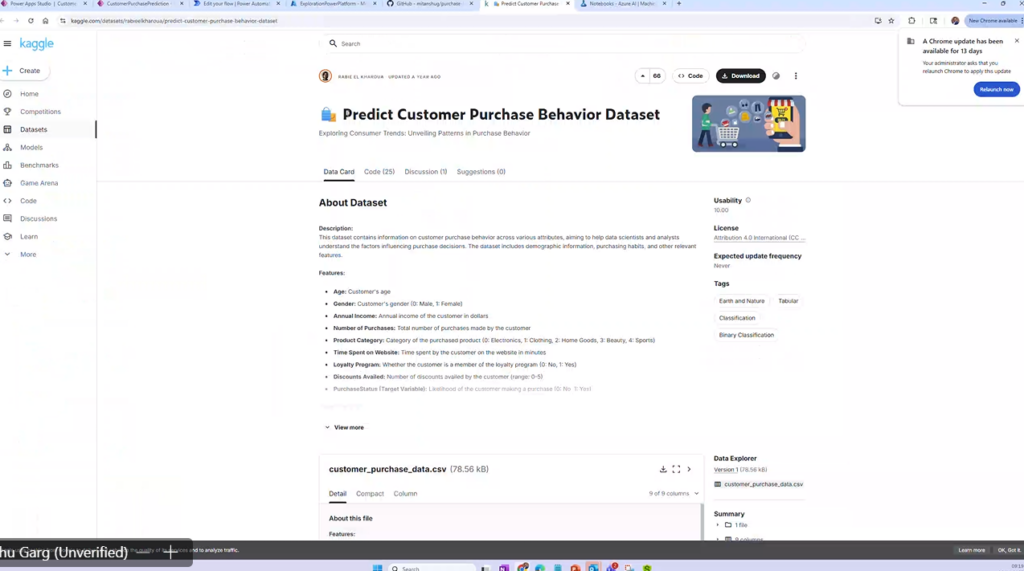Switch to the GitHub browser tab
Image resolution: width=1024 pixels, height=571 pixels.
428,4
